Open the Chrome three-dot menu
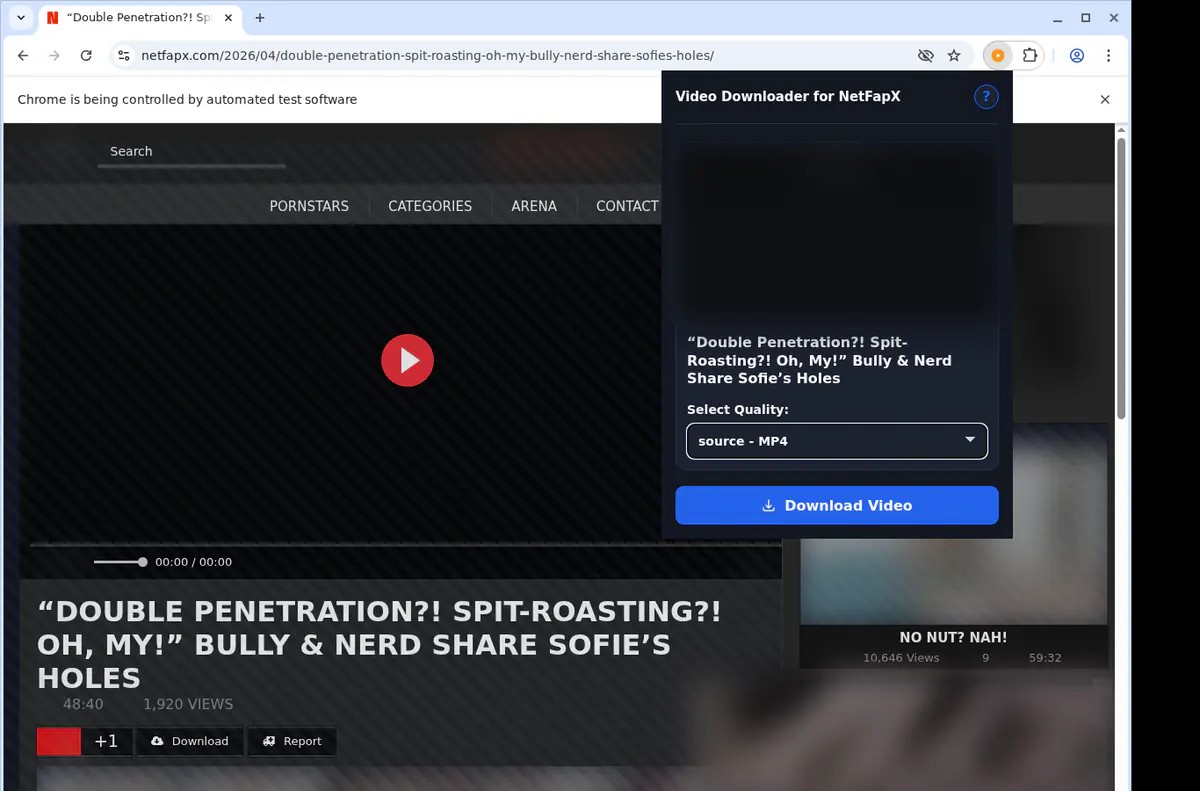1200x791 pixels. [x=1109, y=56]
